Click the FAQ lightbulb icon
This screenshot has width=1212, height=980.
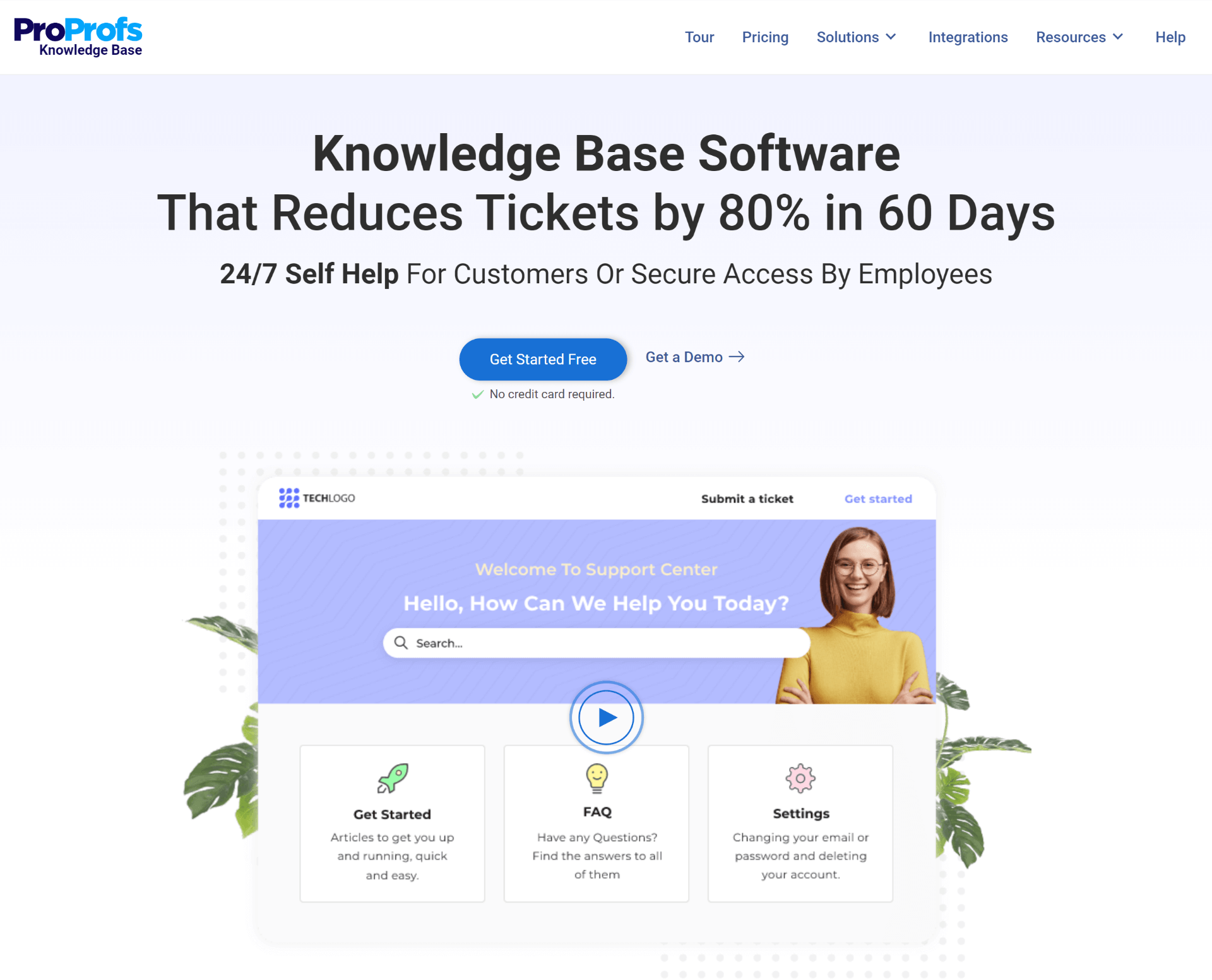point(596,777)
